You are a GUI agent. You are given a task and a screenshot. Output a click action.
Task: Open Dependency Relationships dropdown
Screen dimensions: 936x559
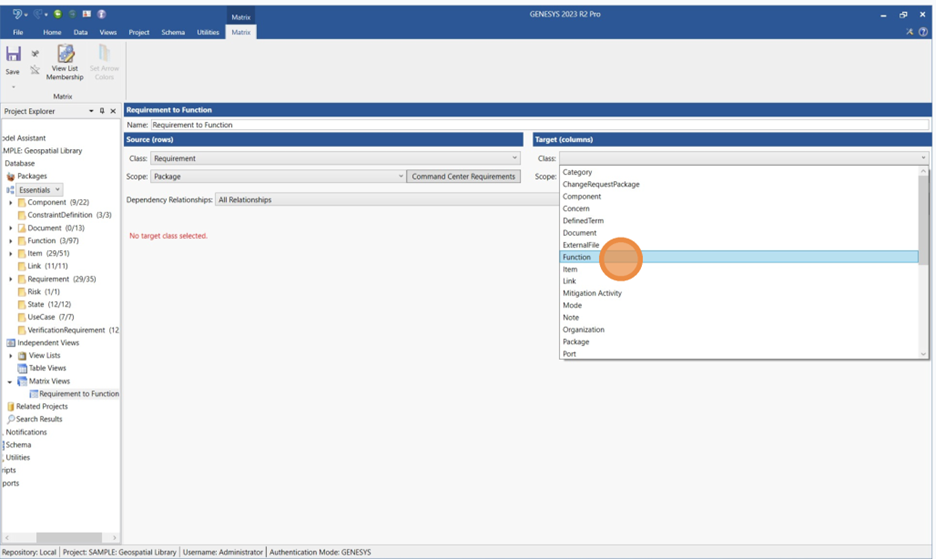(388, 199)
